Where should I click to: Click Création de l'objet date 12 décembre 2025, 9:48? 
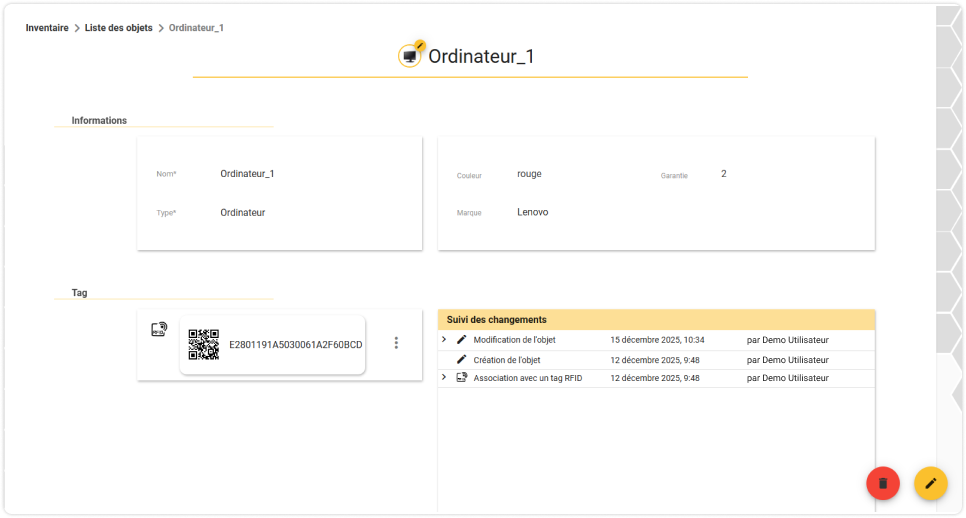click(655, 360)
